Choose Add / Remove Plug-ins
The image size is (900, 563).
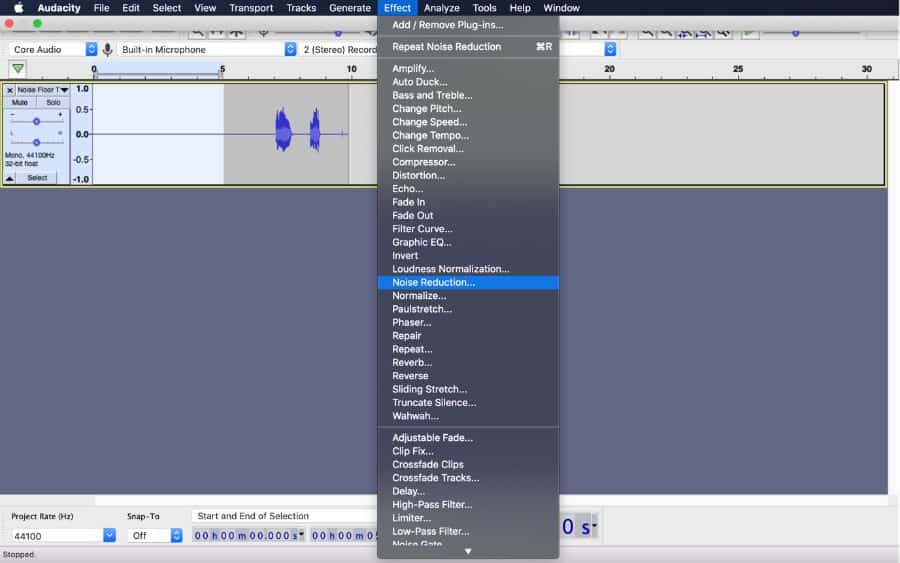468,25
